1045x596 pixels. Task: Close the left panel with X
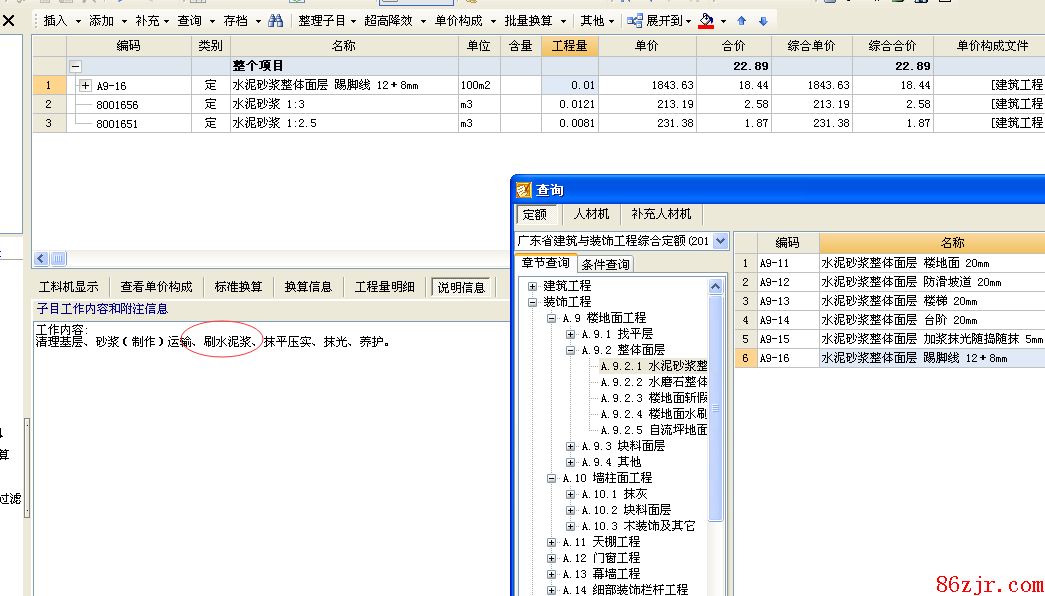click(9, 20)
